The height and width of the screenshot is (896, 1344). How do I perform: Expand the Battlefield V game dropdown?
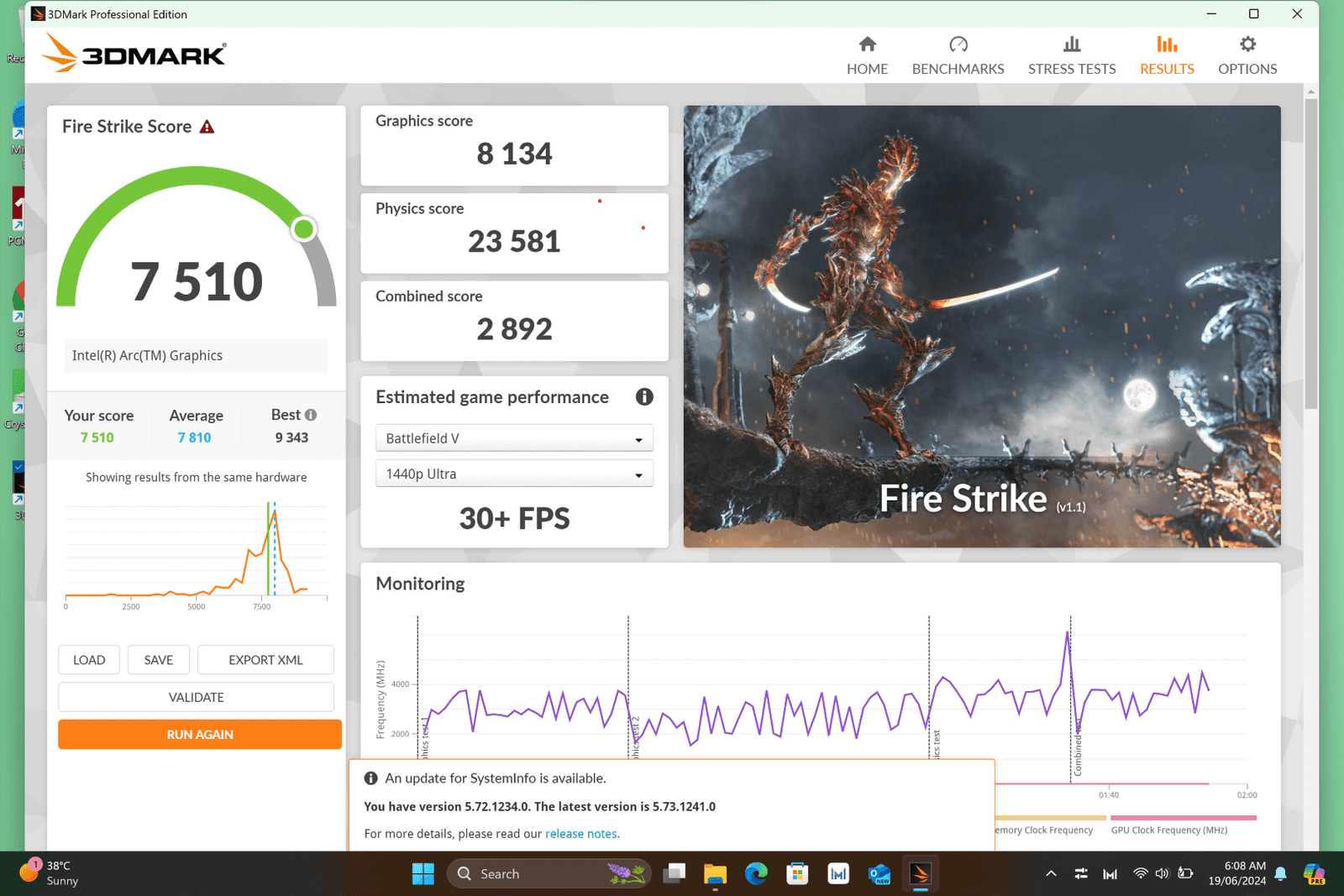514,438
